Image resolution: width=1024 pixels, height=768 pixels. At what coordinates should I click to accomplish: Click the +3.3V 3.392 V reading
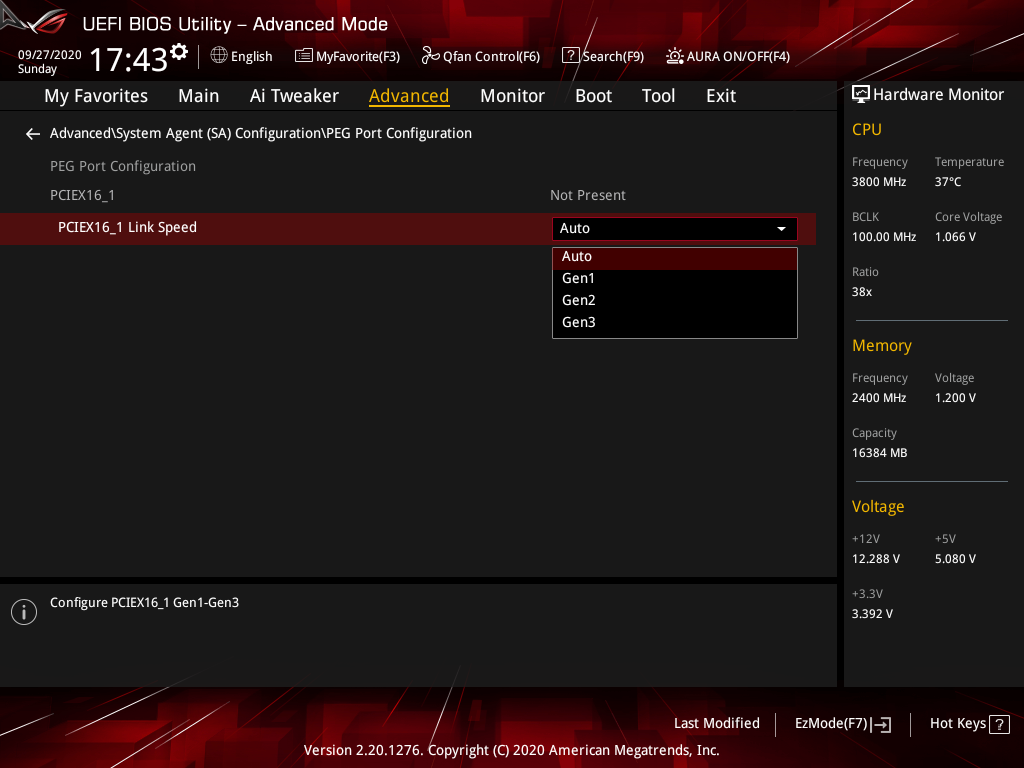[x=872, y=614]
